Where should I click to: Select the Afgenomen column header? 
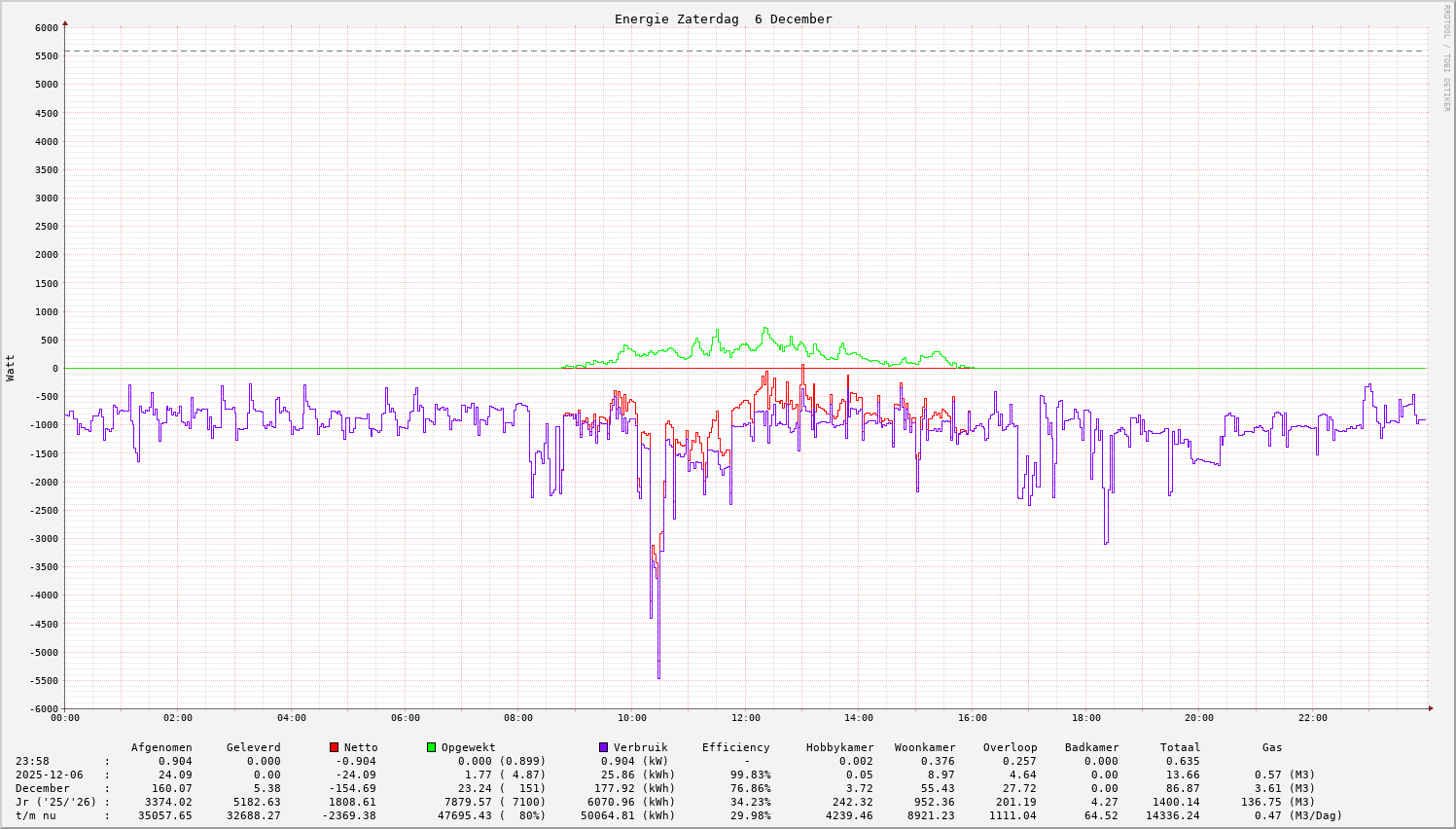161,748
